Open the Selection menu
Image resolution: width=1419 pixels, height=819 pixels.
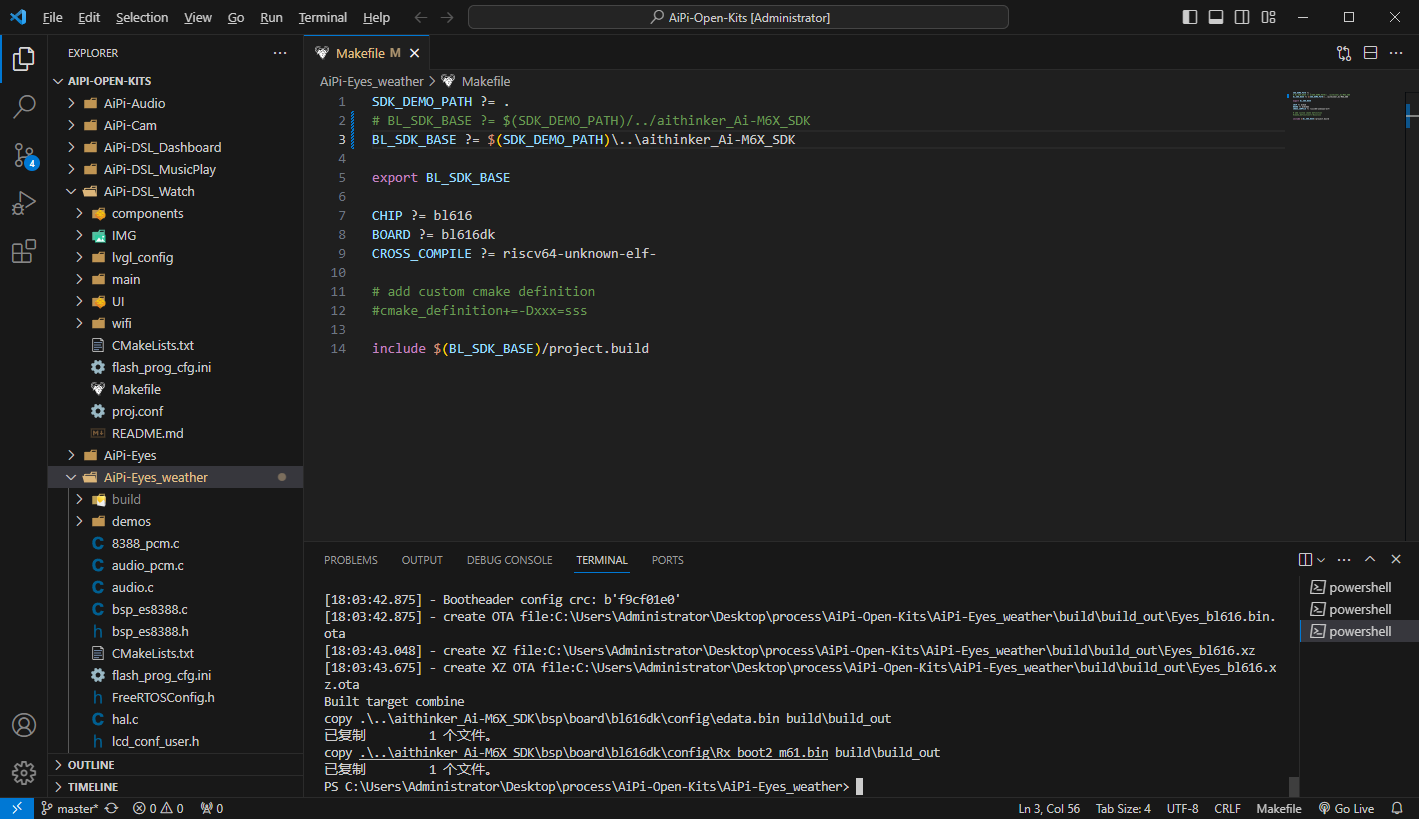pyautogui.click(x=142, y=17)
